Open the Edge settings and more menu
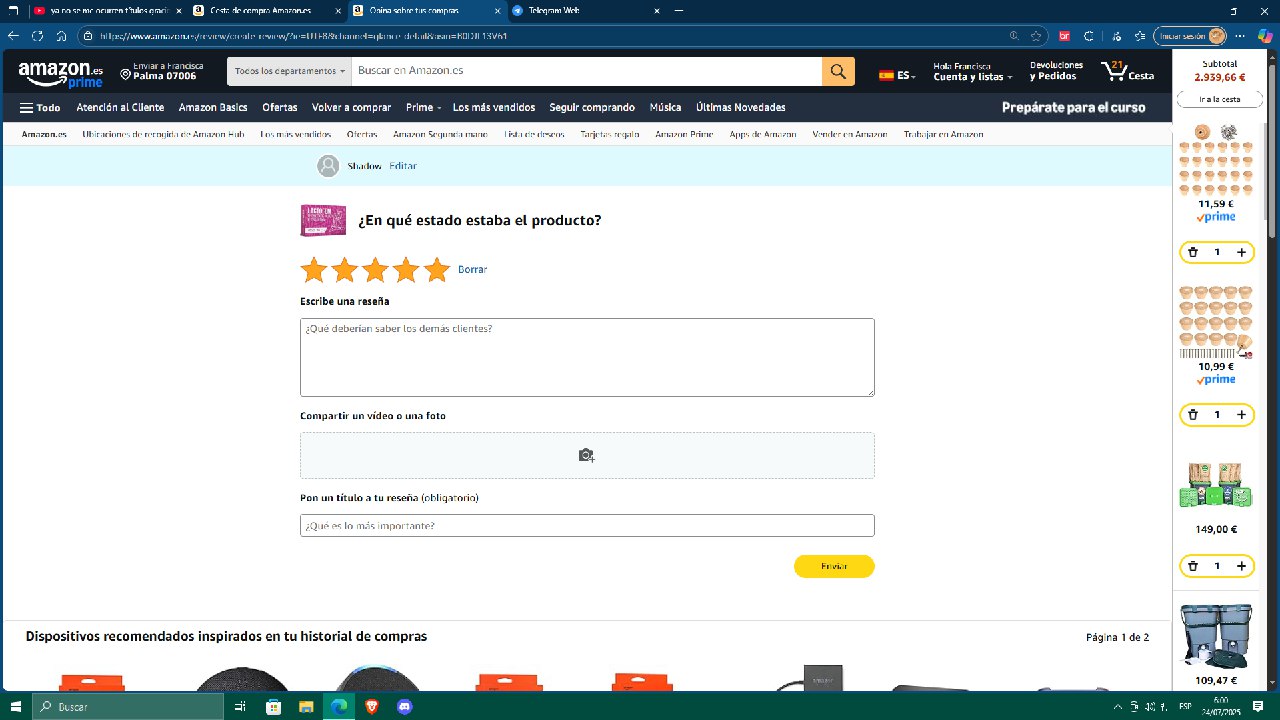Screen dimensions: 1280x720 click(1240, 35)
